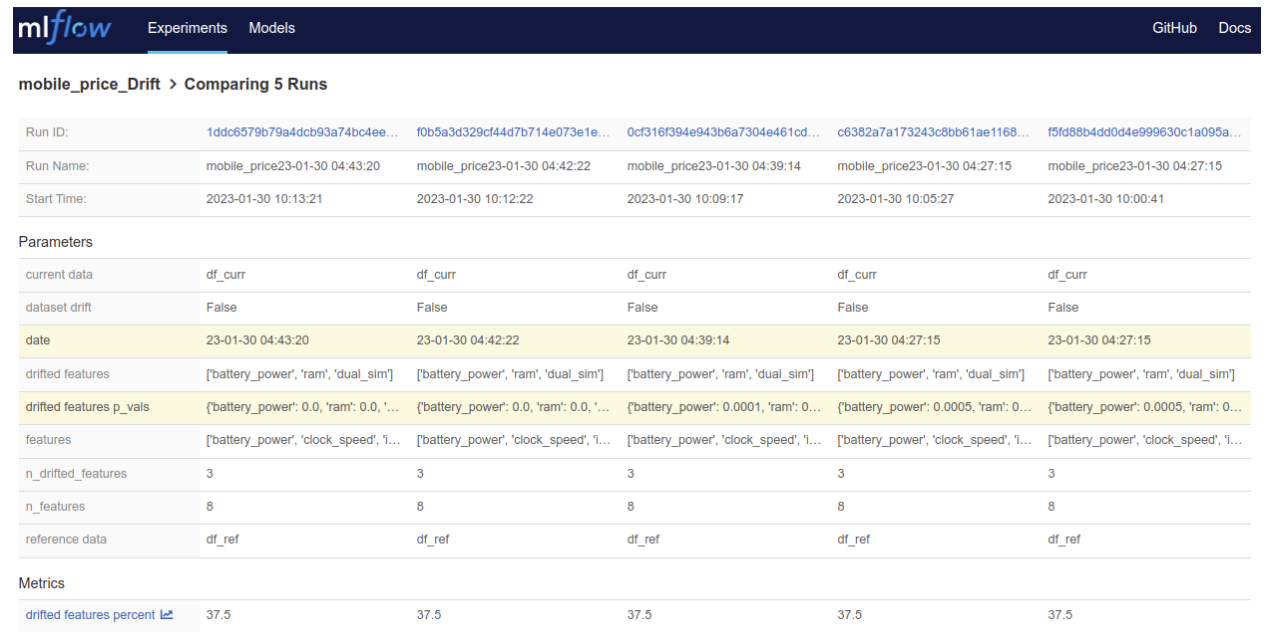Select start time 2023-01-30 10:12:22
Viewport: 1280px width, 638px height.
pyautogui.click(x=475, y=199)
